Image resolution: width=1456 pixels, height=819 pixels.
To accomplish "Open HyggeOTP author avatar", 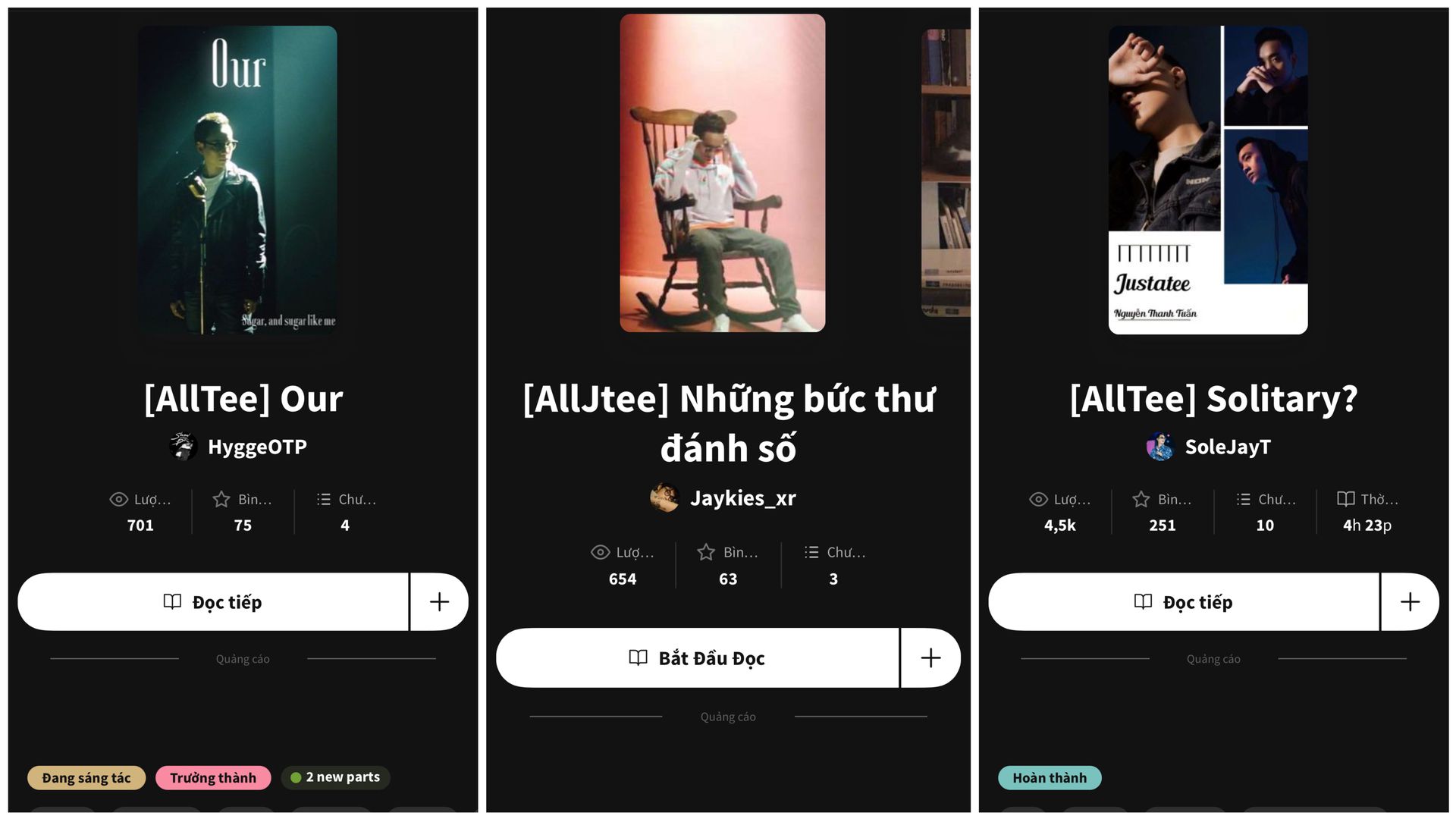I will [x=183, y=447].
